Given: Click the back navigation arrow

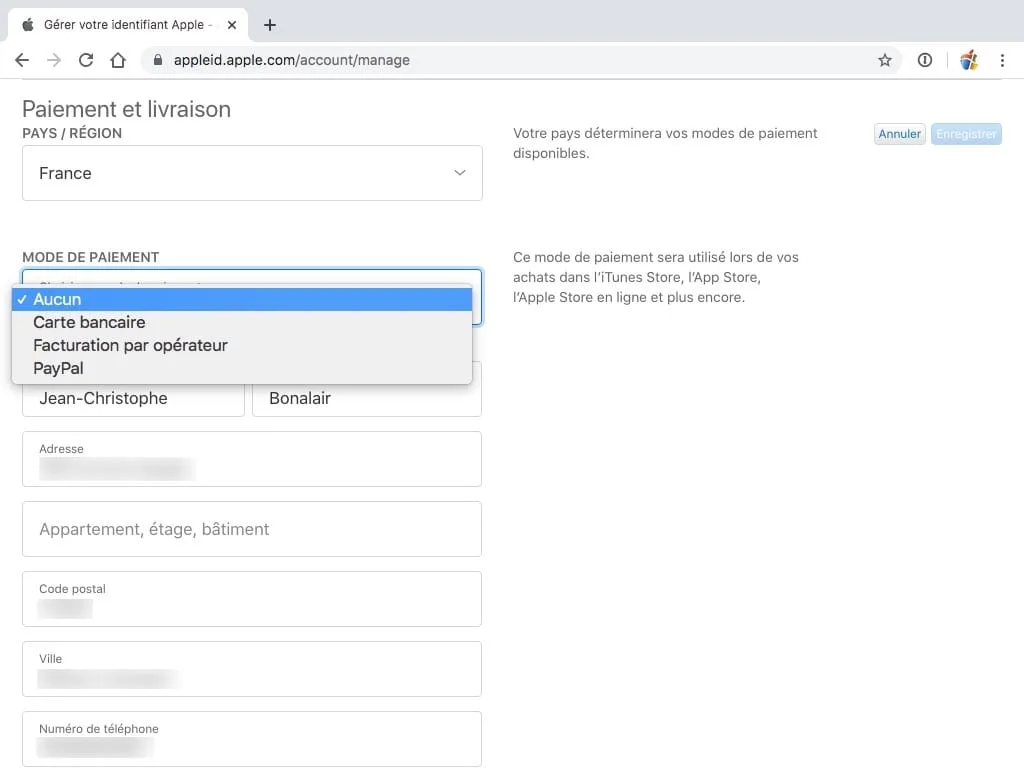Looking at the screenshot, I should point(22,60).
